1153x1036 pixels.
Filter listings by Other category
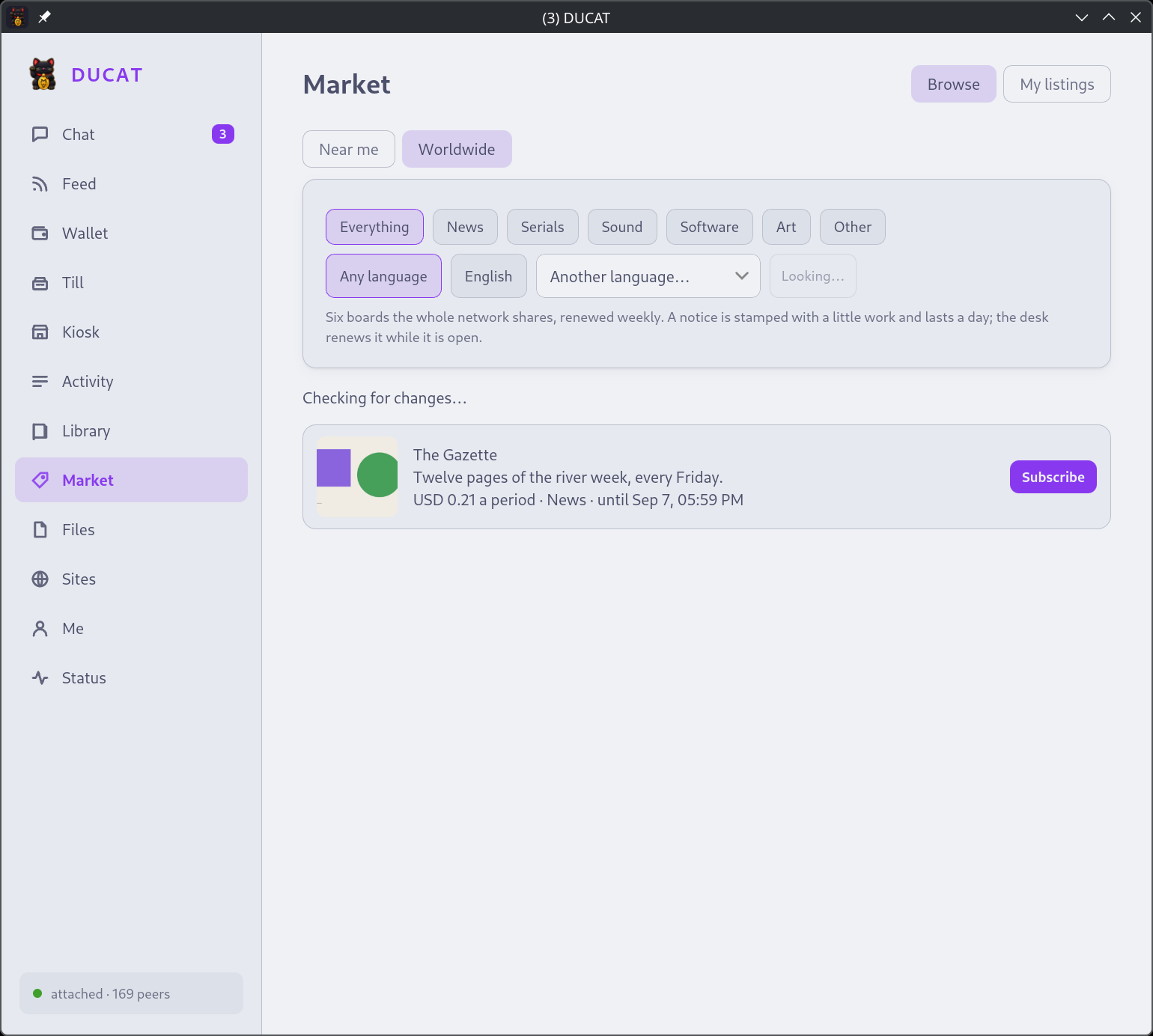pos(853,227)
